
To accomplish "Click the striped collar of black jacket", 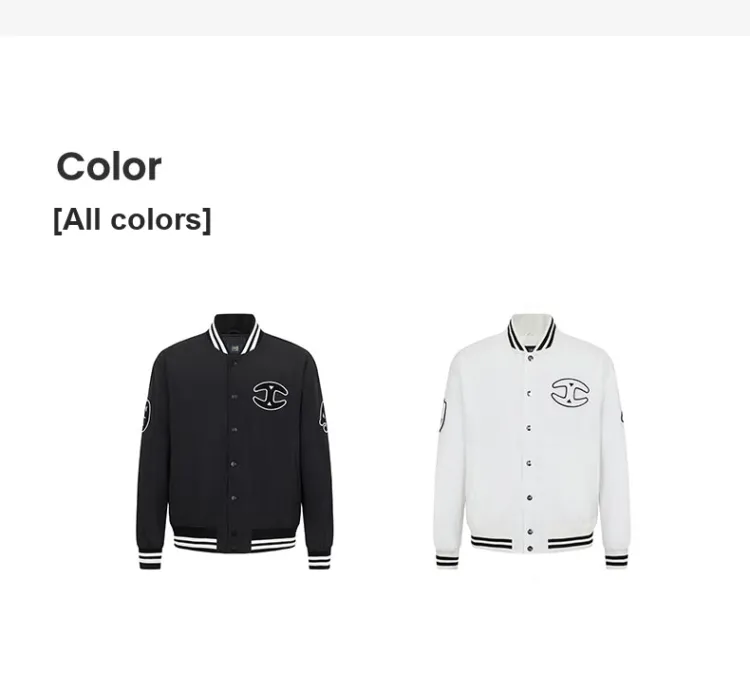I will (x=234, y=337).
